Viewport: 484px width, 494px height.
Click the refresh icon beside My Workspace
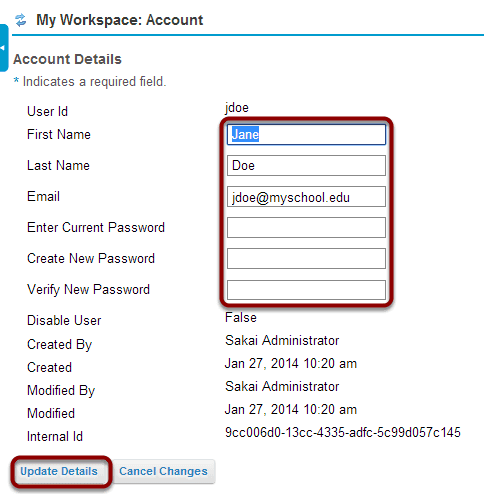(x=21, y=20)
